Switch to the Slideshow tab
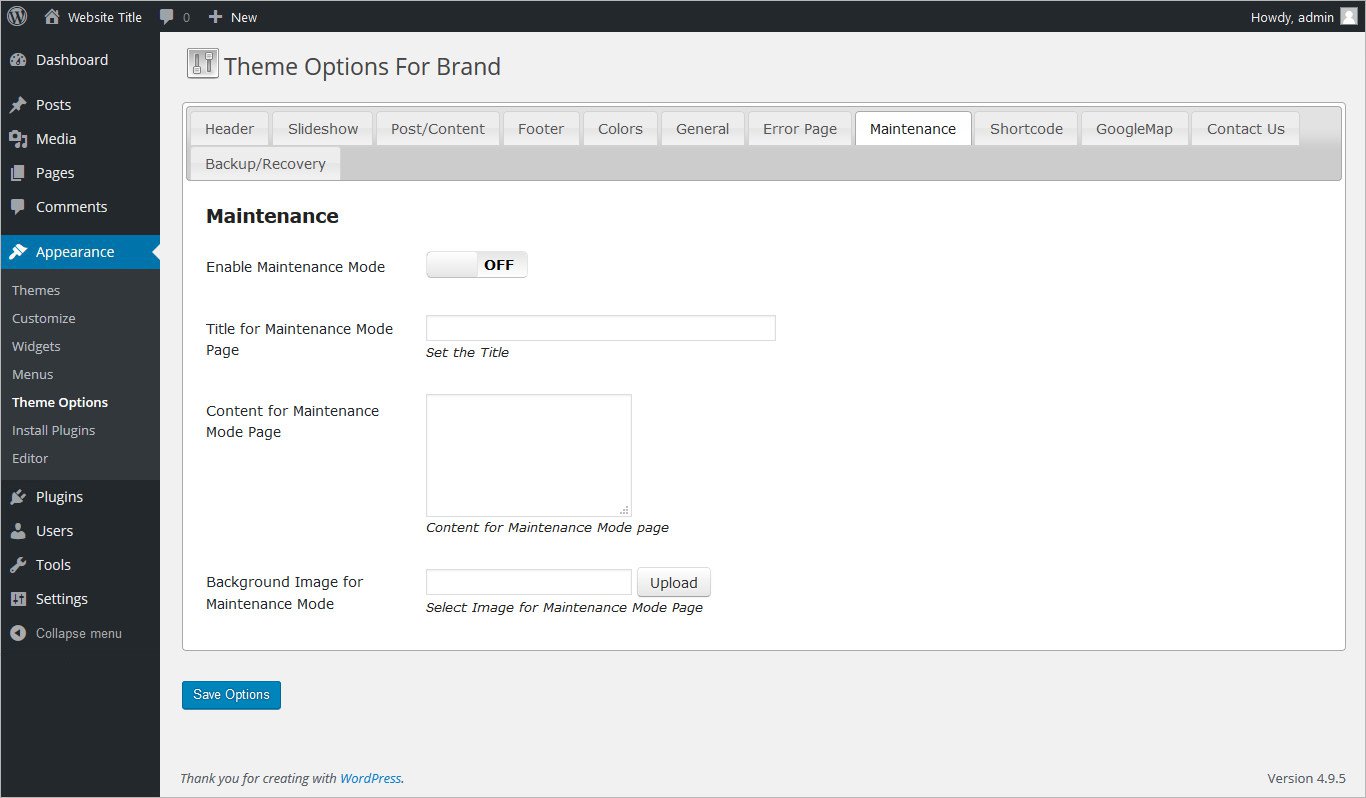 [323, 128]
